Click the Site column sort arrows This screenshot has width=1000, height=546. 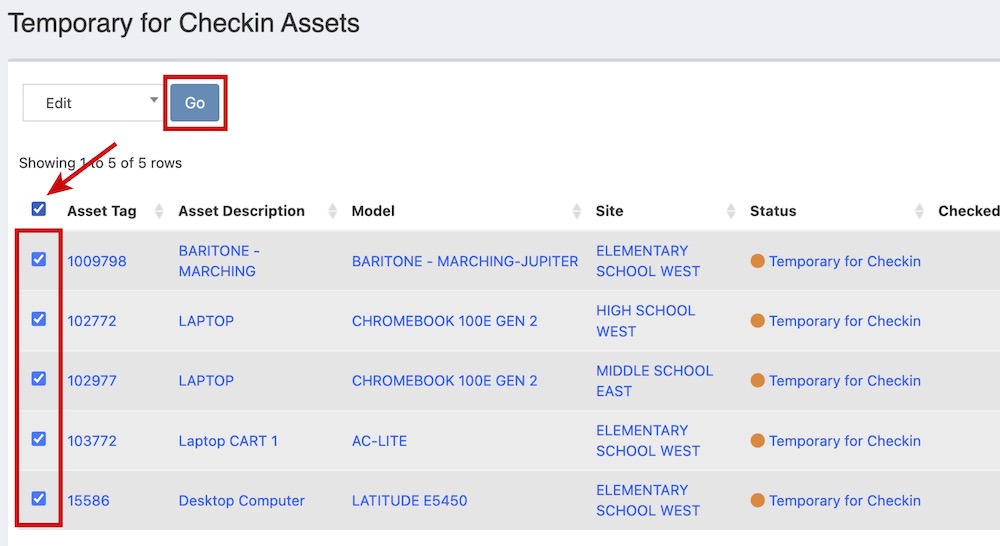pos(731,211)
